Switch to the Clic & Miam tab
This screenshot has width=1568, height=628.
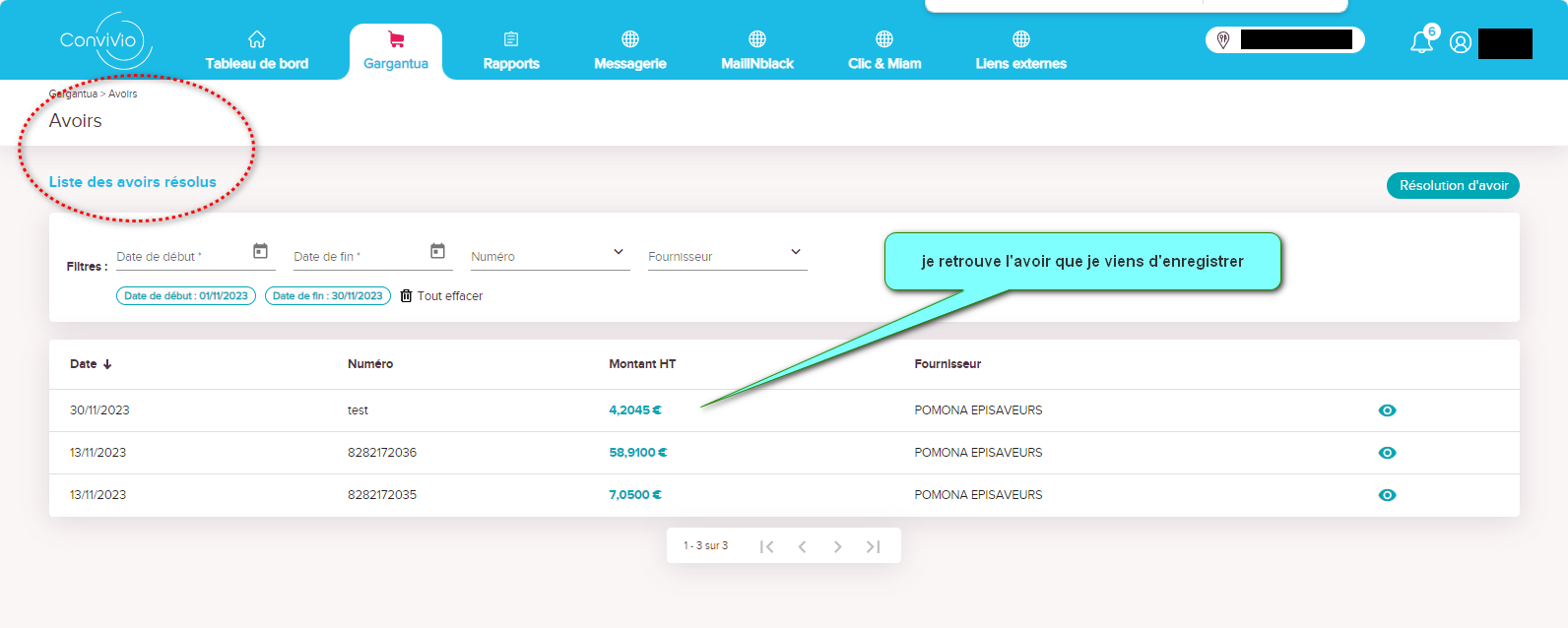[x=884, y=52]
